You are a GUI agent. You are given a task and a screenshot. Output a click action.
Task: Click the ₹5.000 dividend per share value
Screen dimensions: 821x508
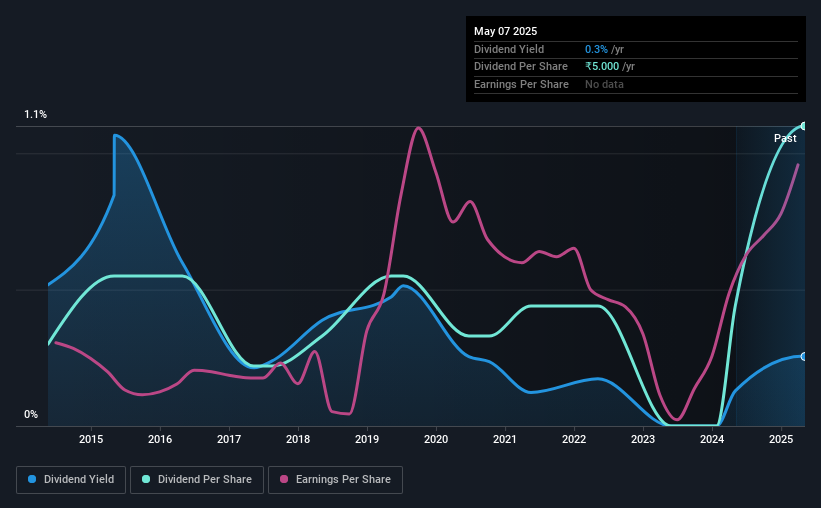tap(602, 67)
